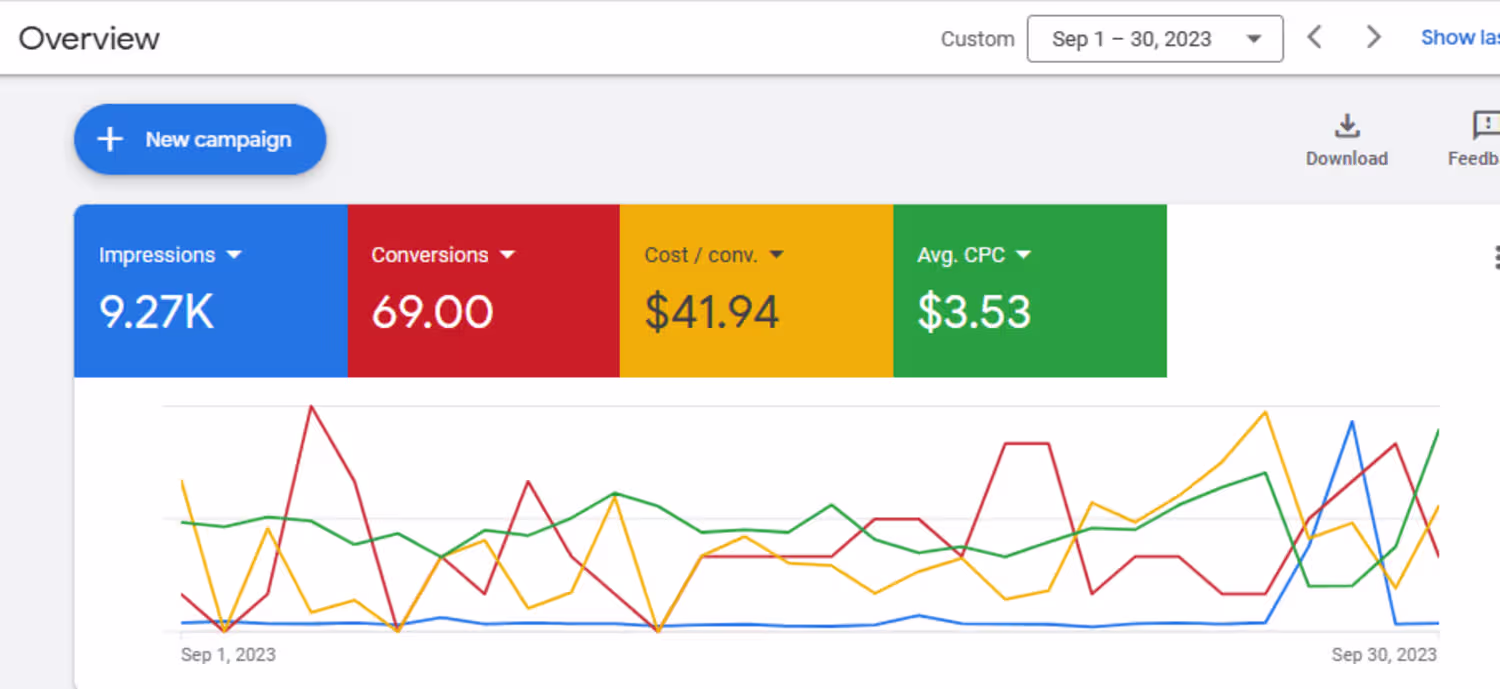Click the New campaign button label
The width and height of the screenshot is (1500, 689).
[218, 140]
